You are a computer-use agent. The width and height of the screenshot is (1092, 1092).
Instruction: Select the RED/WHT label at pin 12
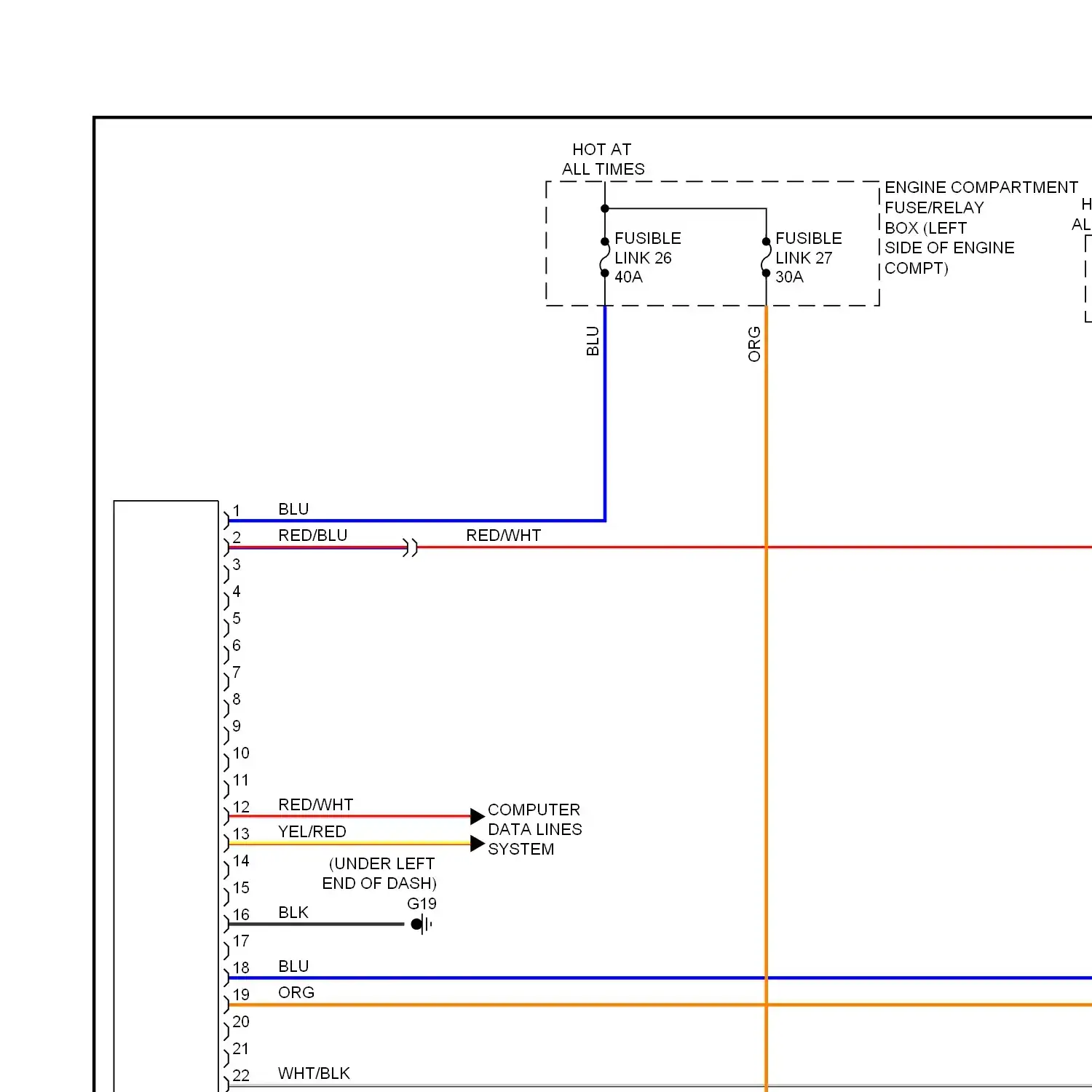316,804
